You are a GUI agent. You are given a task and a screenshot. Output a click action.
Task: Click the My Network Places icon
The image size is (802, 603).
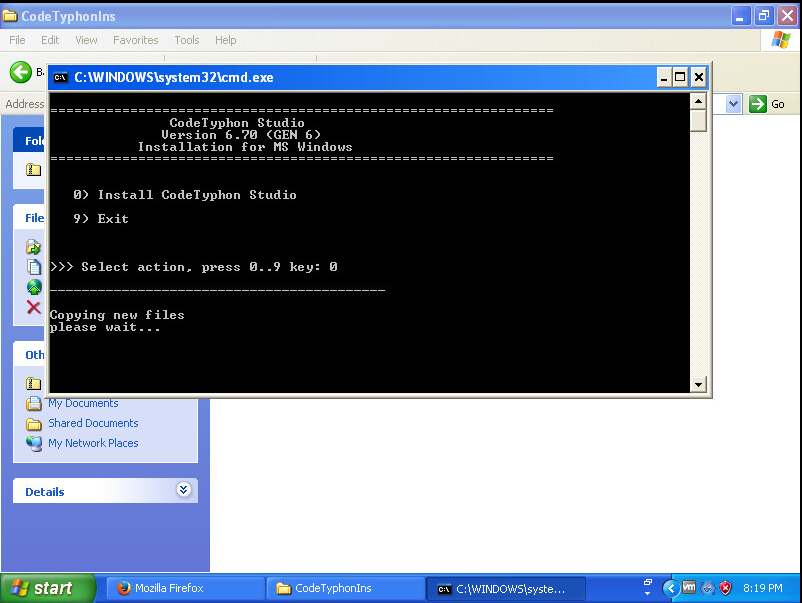34,443
